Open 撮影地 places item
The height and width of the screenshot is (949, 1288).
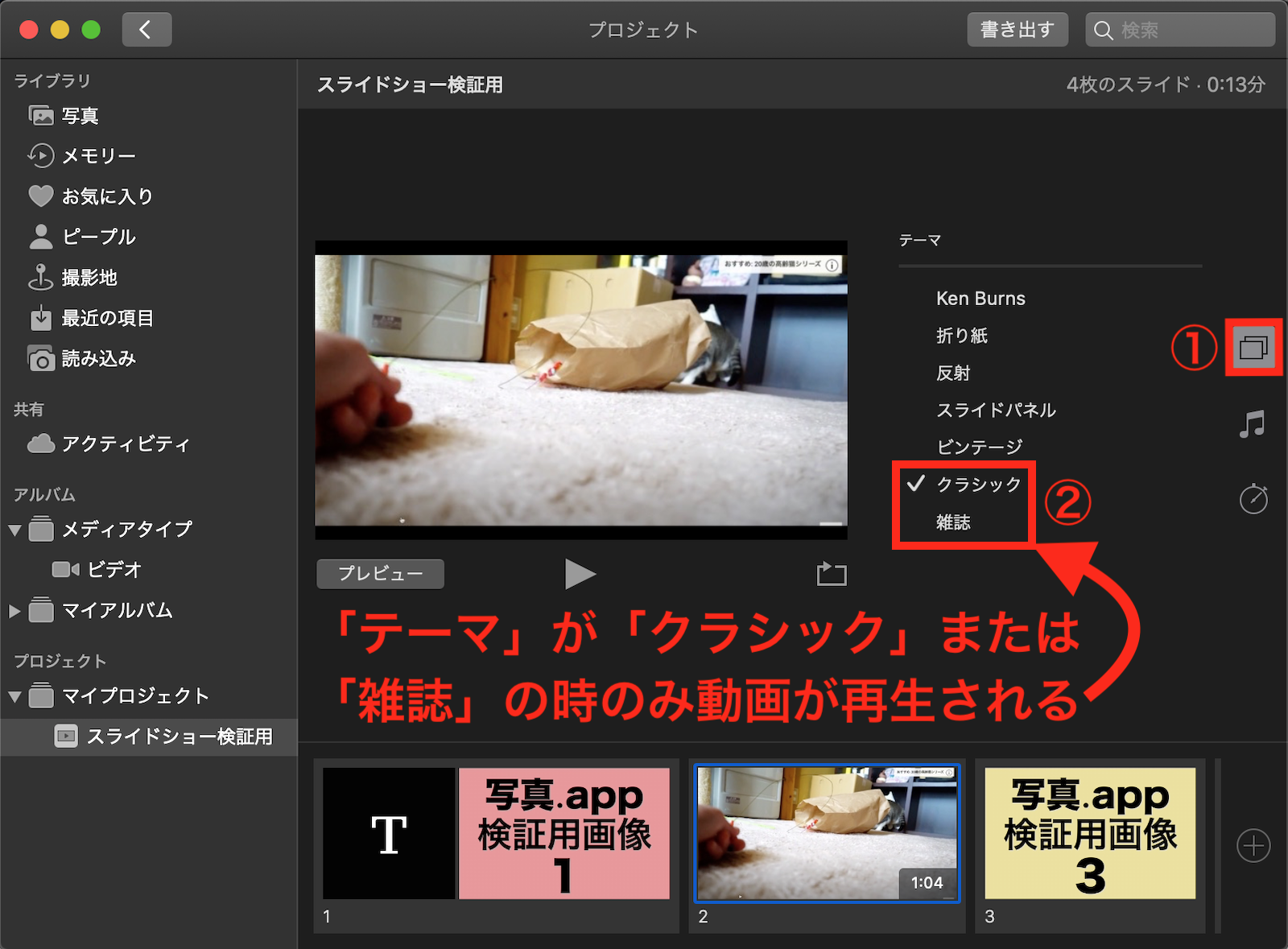(72, 278)
